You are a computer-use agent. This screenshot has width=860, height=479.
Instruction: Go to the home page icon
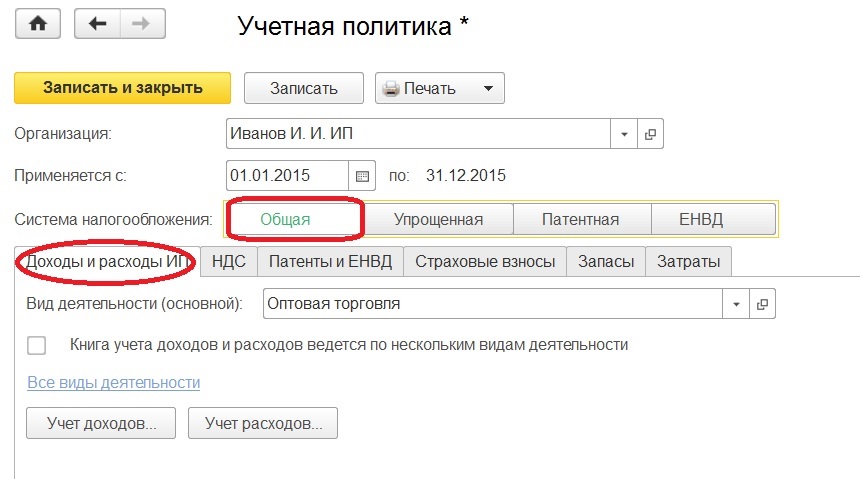38,24
